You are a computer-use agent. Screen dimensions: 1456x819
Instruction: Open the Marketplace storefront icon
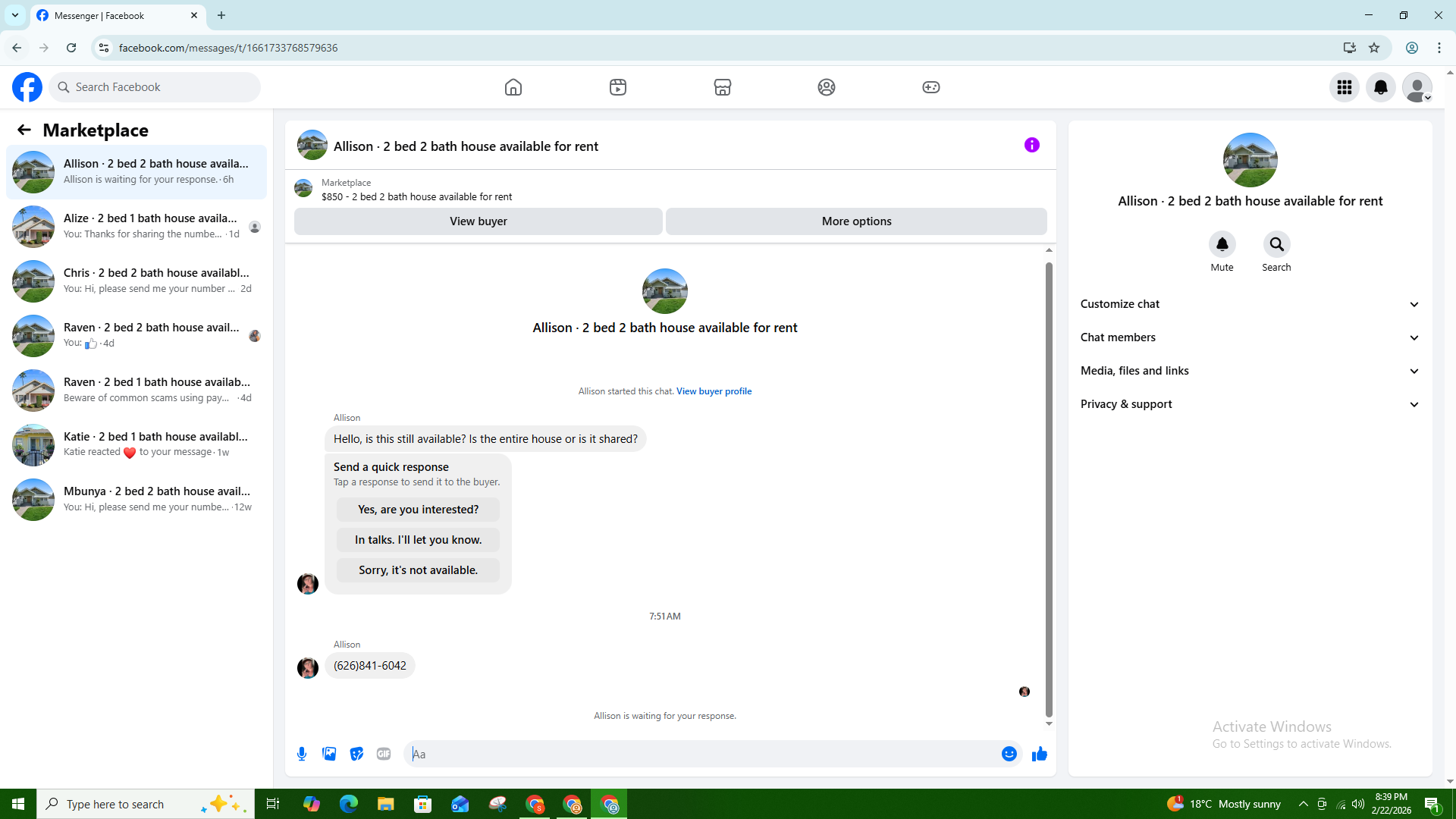pyautogui.click(x=723, y=87)
